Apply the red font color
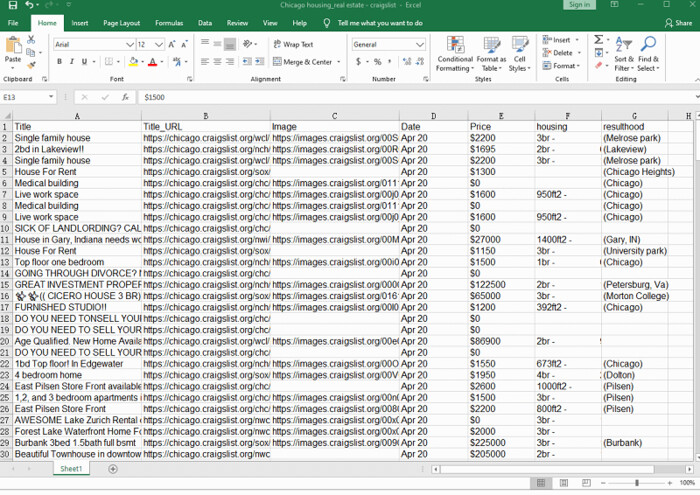The height and width of the screenshot is (495, 700). [153, 62]
